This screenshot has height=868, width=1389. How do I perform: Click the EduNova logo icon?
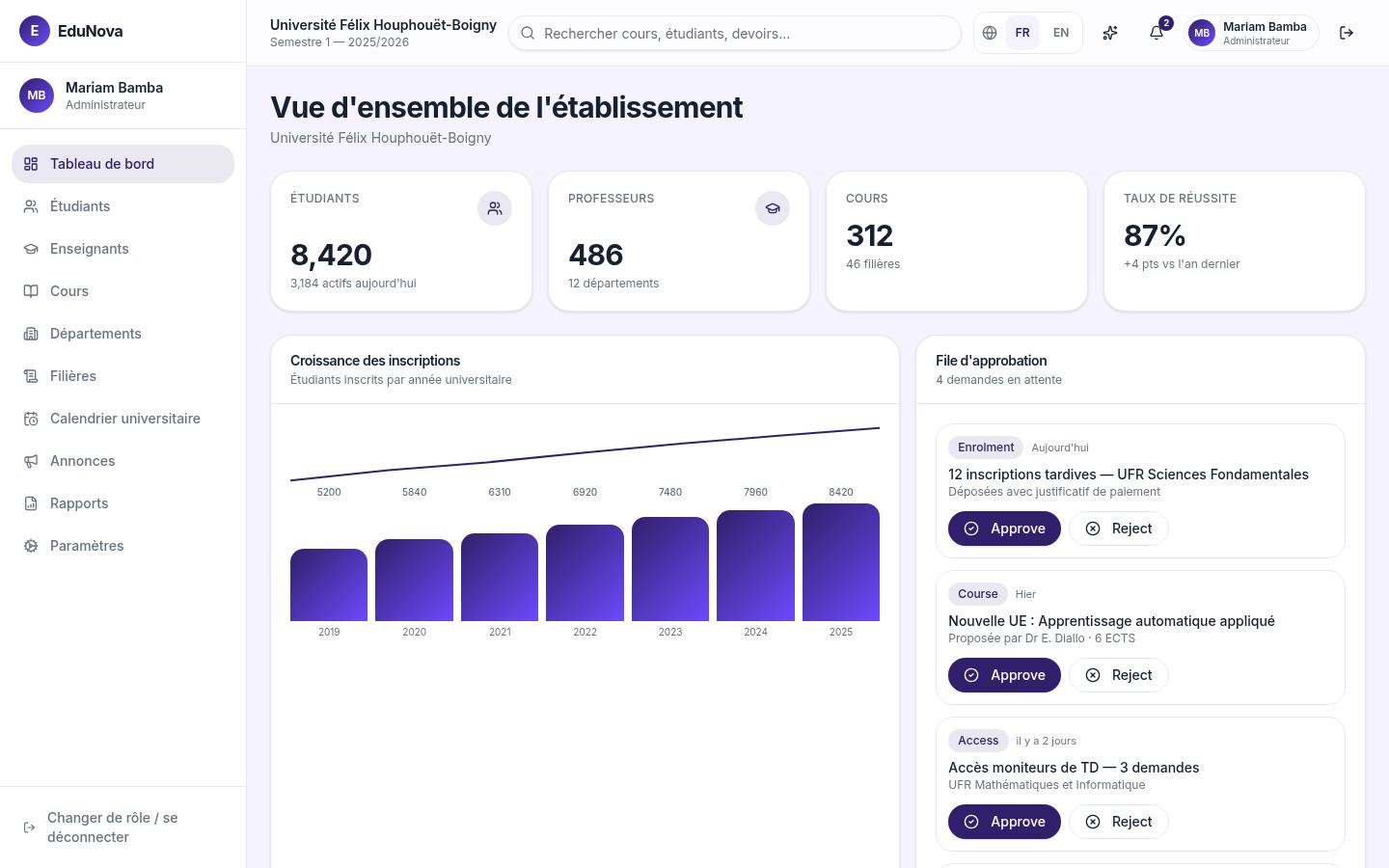click(35, 31)
